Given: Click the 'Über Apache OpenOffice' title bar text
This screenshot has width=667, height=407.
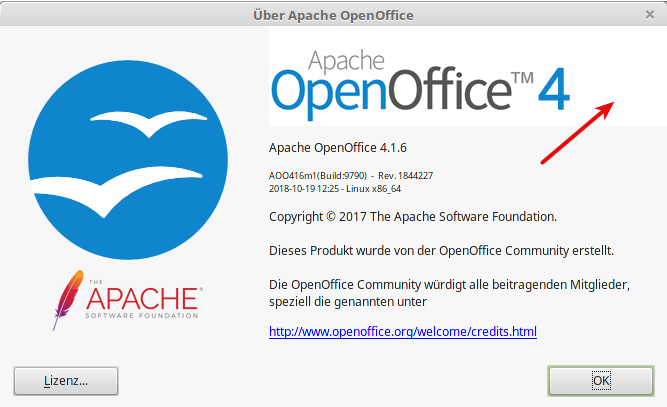Looking at the screenshot, I should [x=334, y=15].
